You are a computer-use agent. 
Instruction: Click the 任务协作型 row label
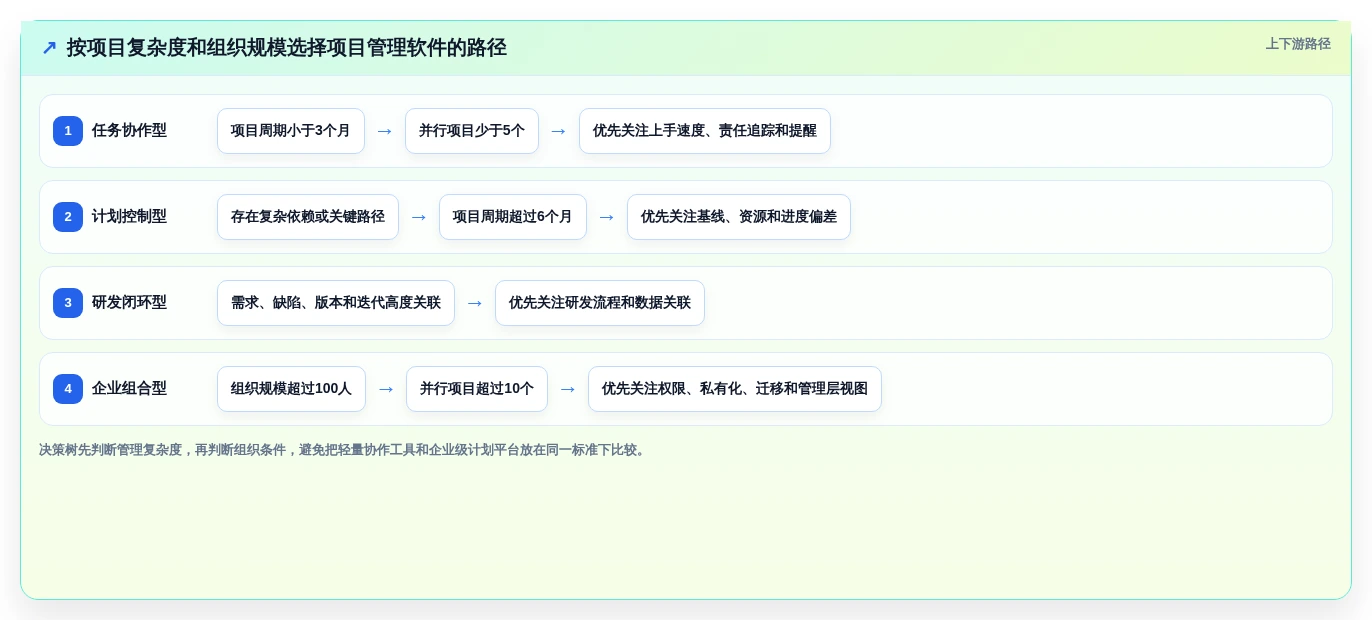(129, 131)
